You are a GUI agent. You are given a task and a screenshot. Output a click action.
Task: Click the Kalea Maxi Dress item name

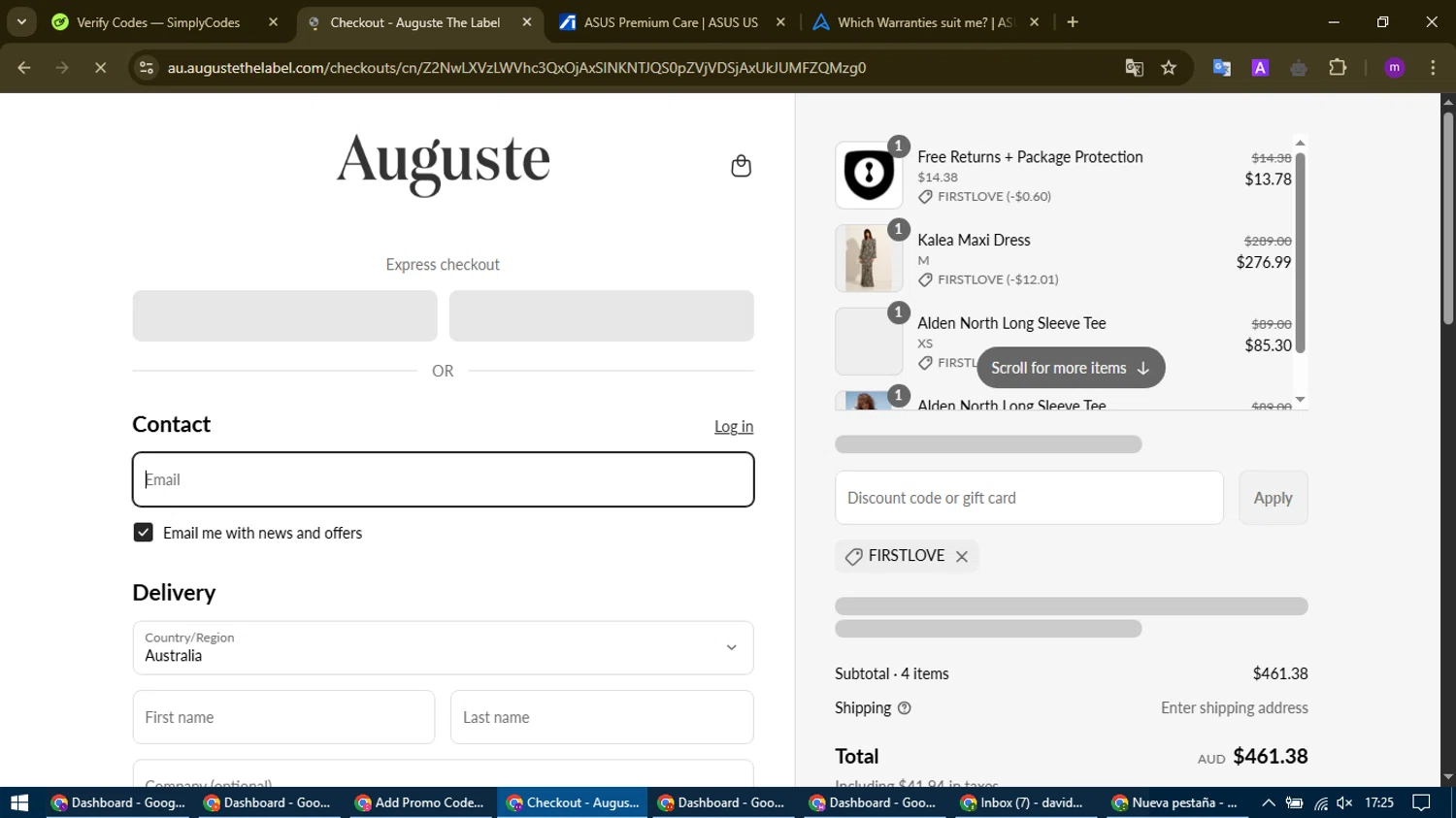tap(974, 241)
